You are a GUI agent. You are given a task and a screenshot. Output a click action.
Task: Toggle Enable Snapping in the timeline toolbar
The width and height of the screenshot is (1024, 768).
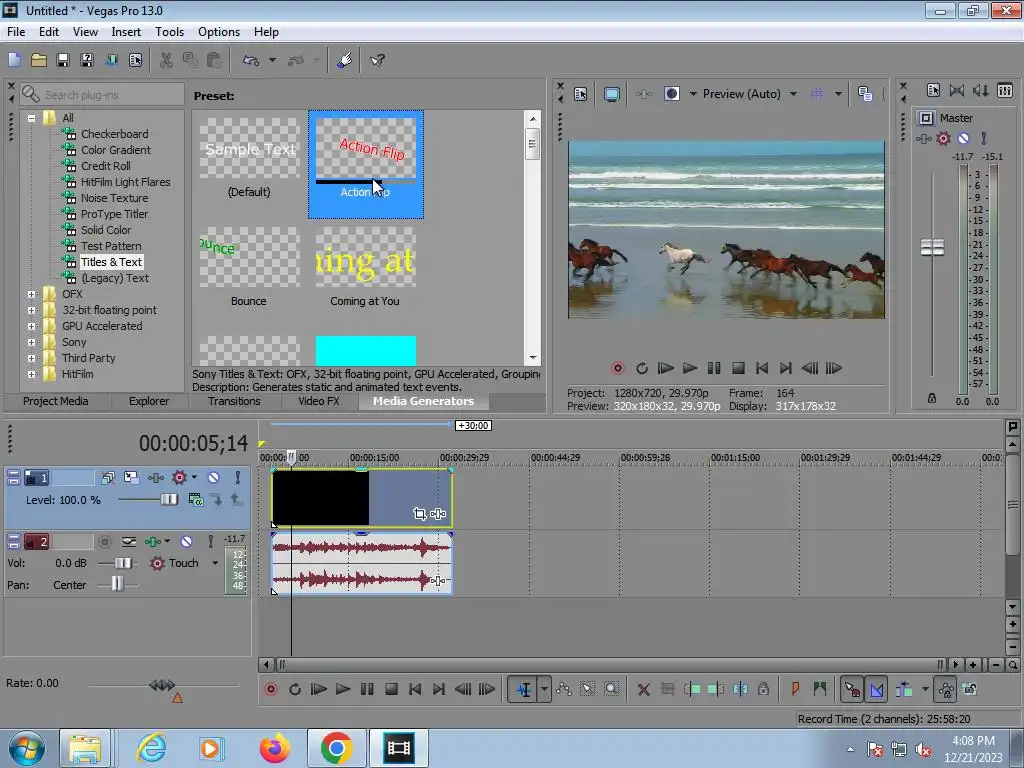click(x=852, y=689)
